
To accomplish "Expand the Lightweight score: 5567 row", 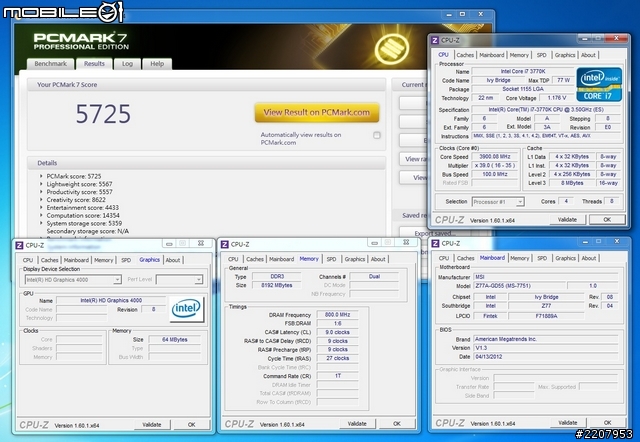I will pyautogui.click(x=41, y=184).
